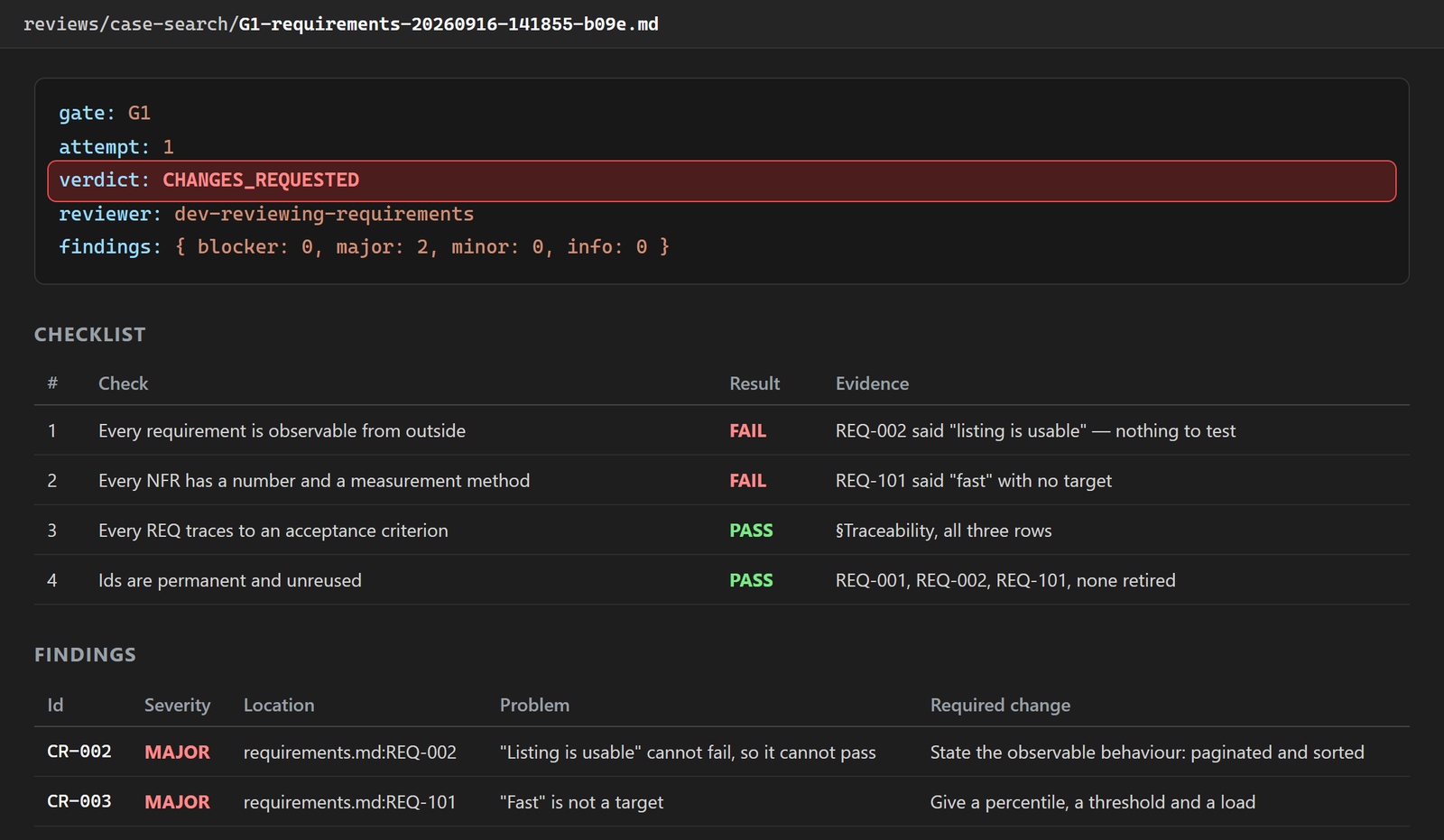Click 'State the observable behaviour: paginated and sorted'

pos(1147,752)
